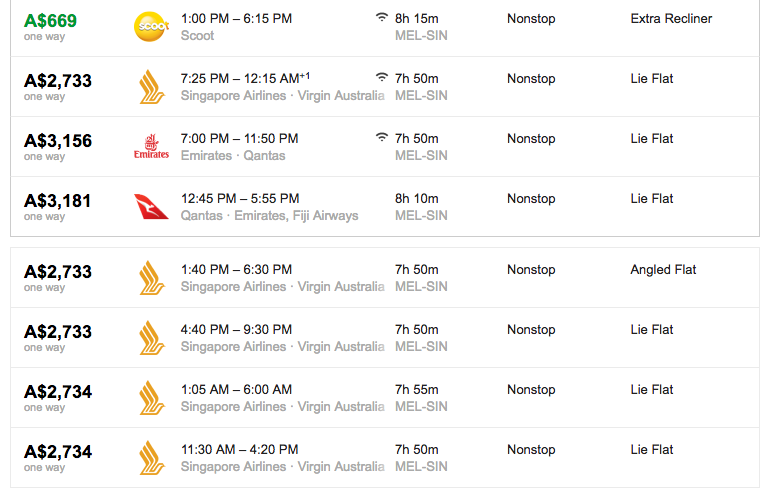Click the Extra Recliner seat label
The width and height of the screenshot is (770, 498).
point(671,19)
